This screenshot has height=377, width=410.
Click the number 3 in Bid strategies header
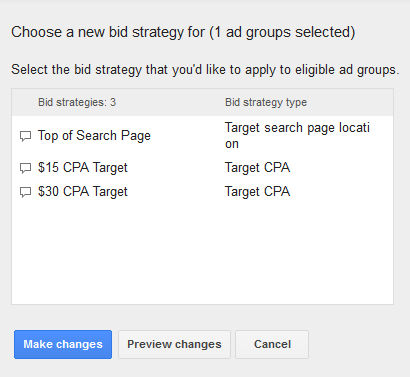(x=113, y=102)
